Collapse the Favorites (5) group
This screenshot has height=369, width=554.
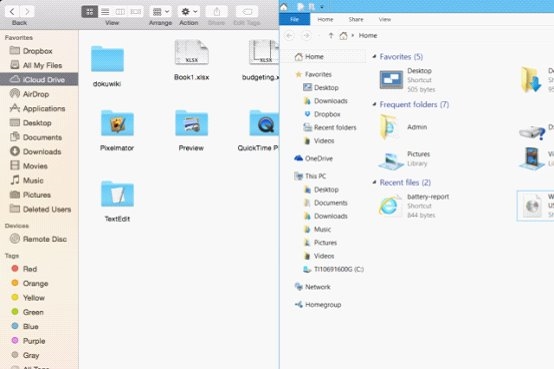tap(375, 56)
